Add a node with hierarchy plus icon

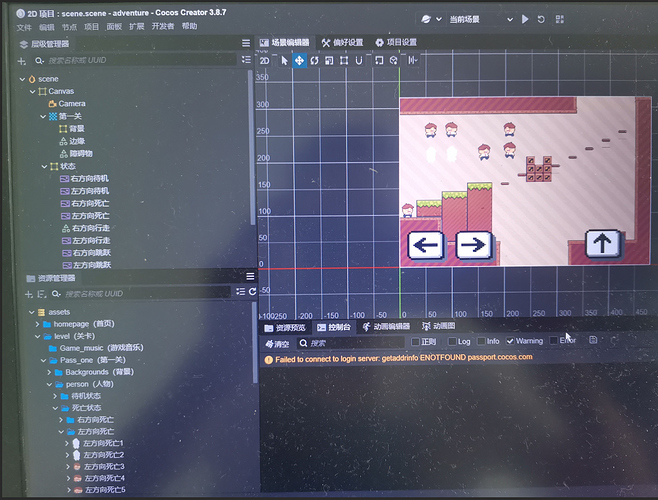[x=22, y=61]
